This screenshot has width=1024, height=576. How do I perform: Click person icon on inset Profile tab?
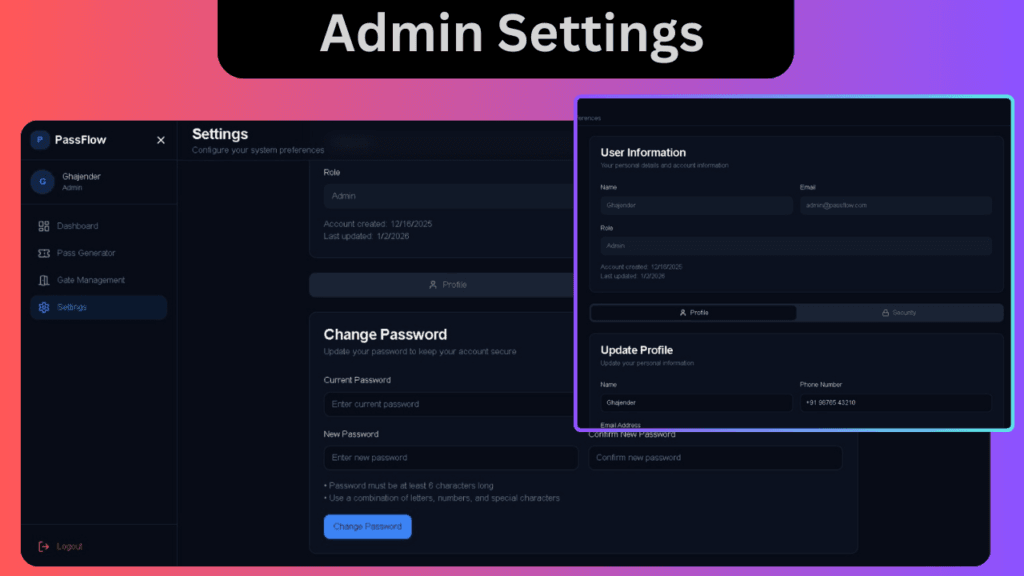click(x=682, y=313)
